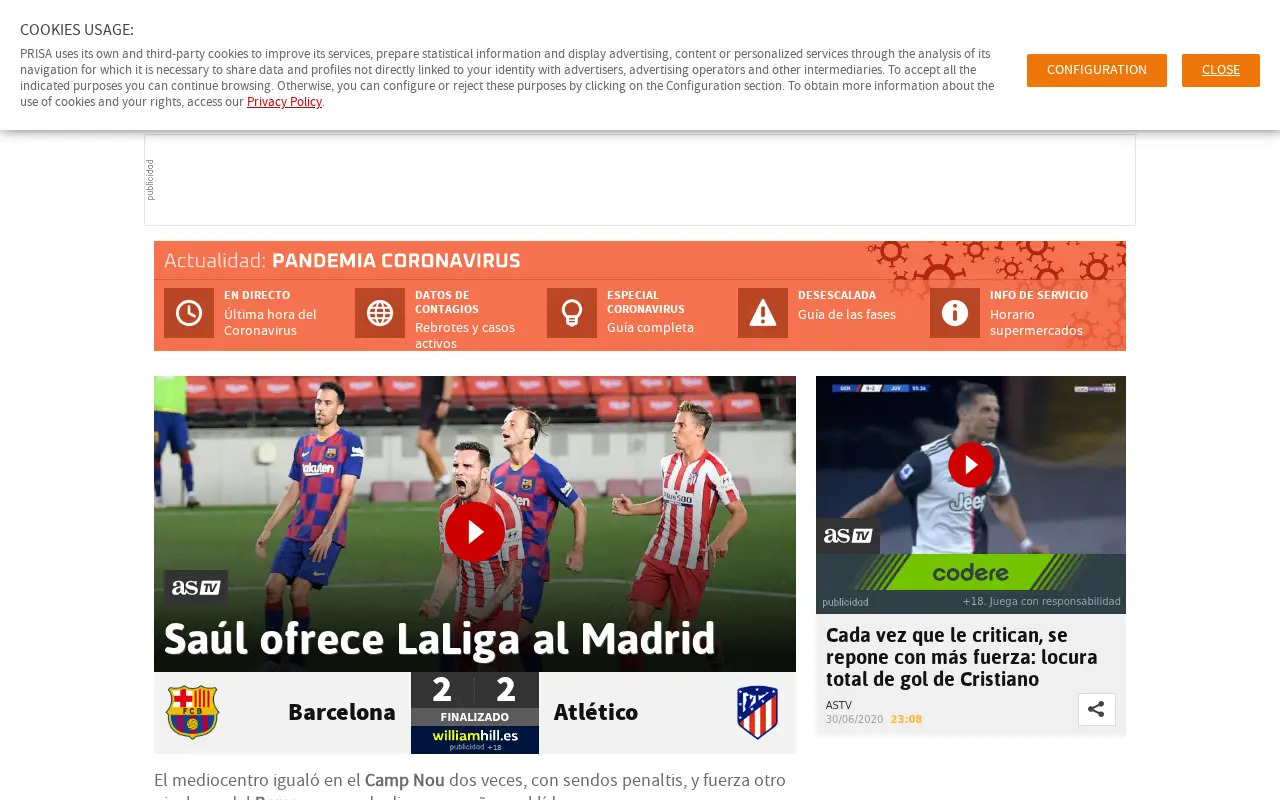Click the Atlético de Madrid crest

(x=757, y=712)
